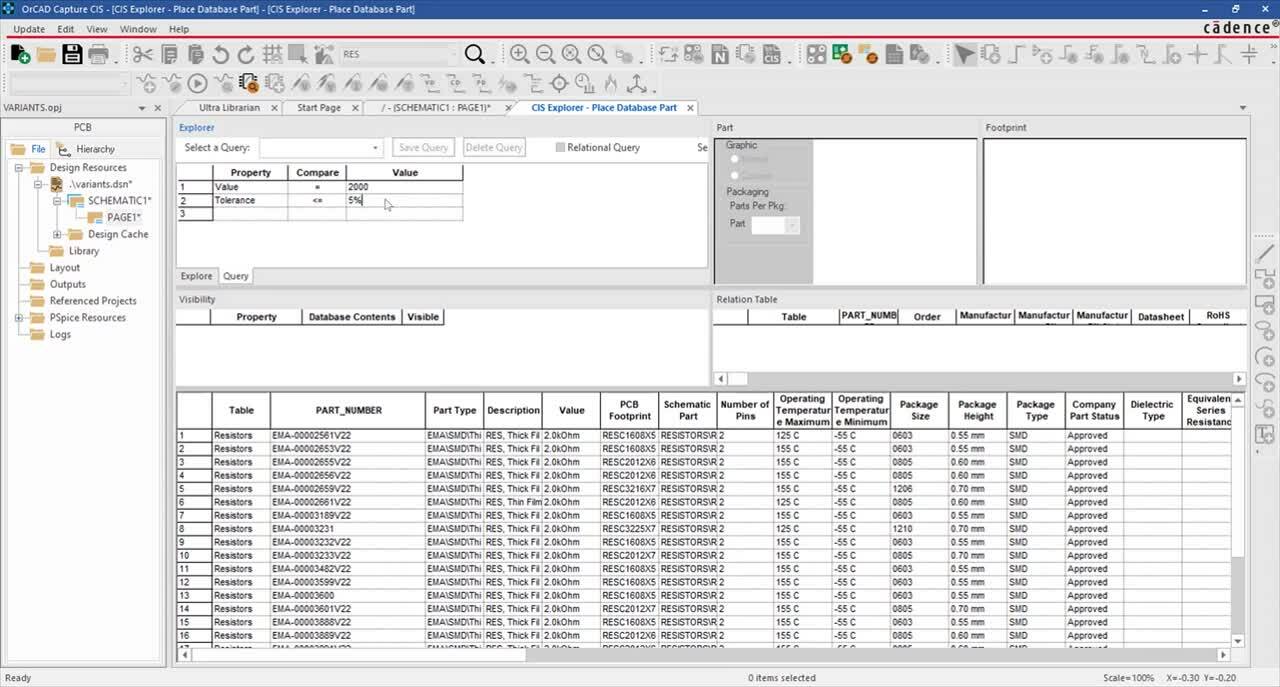
Task: Select PAGE1* in the project tree
Action: [x=124, y=218]
